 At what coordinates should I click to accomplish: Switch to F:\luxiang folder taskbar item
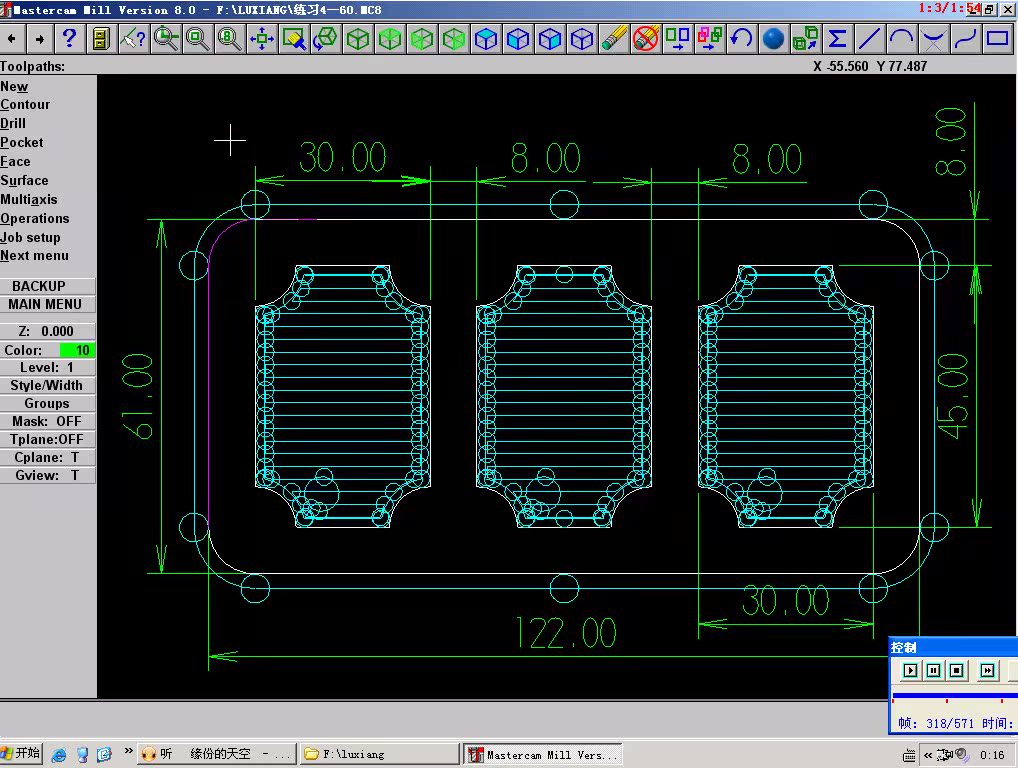[379, 754]
